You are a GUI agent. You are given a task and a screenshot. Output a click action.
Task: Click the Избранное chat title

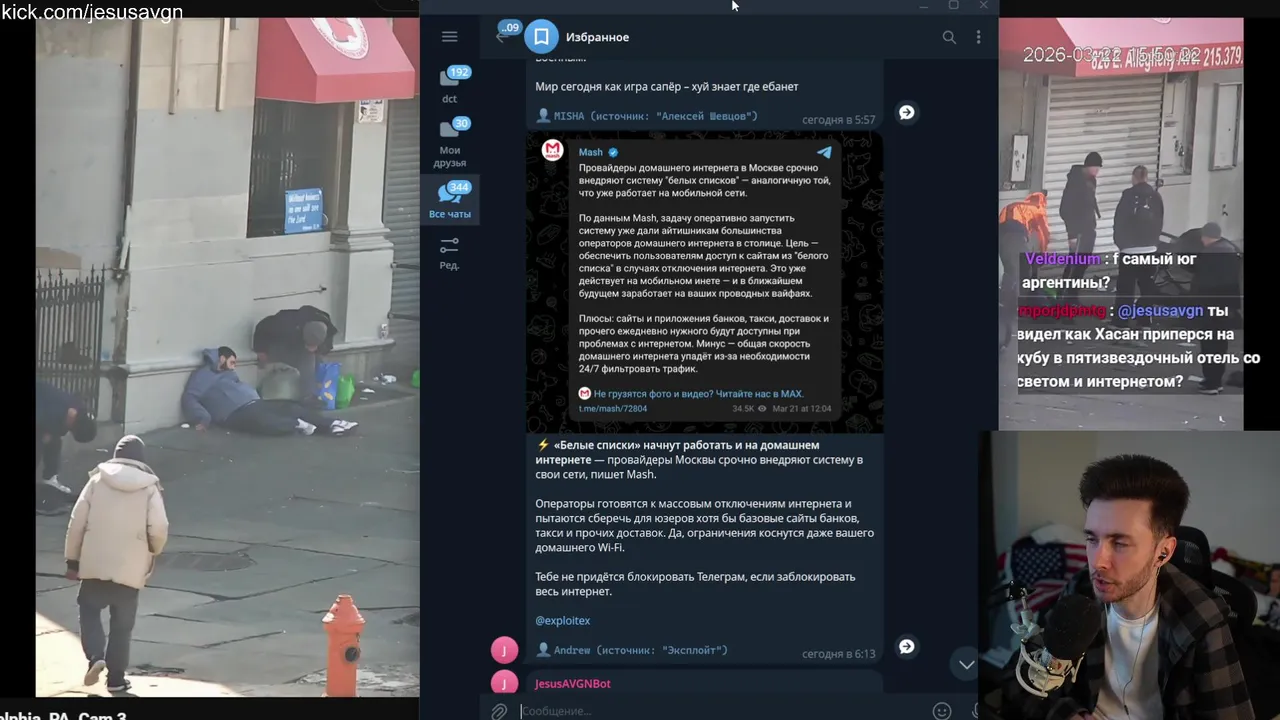[x=597, y=37]
